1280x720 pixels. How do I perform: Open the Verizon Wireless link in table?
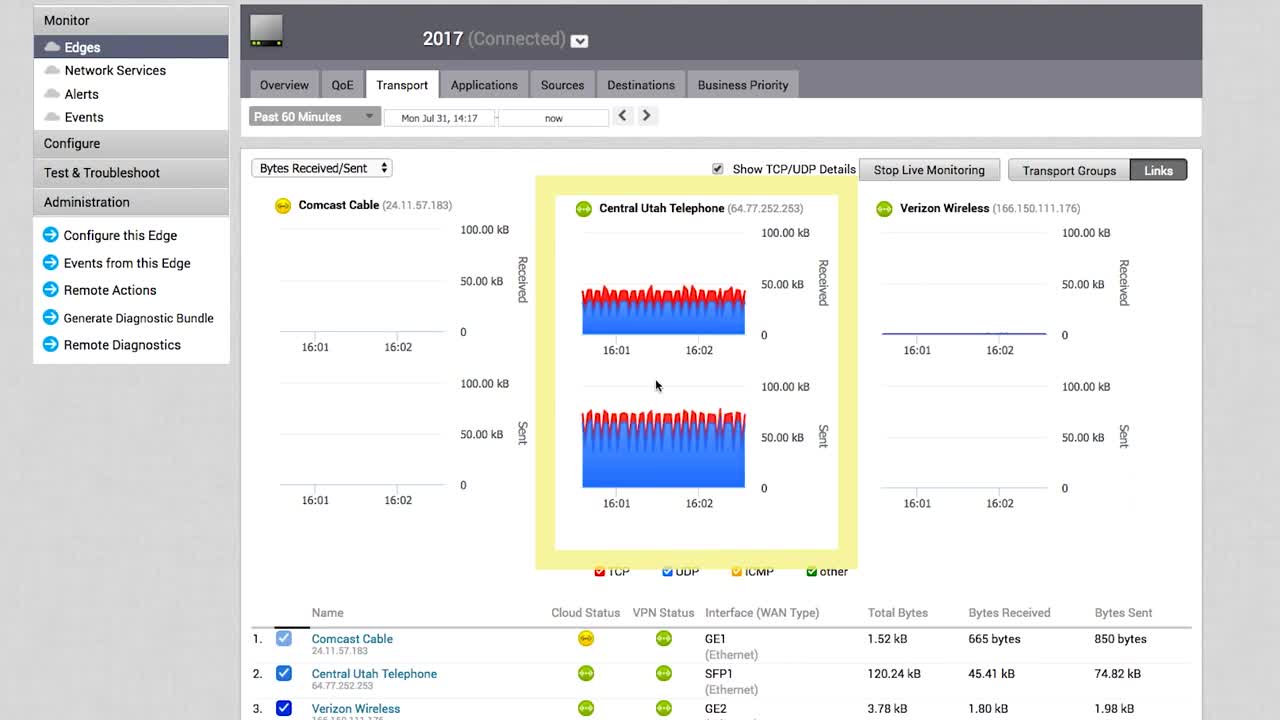pyautogui.click(x=355, y=709)
